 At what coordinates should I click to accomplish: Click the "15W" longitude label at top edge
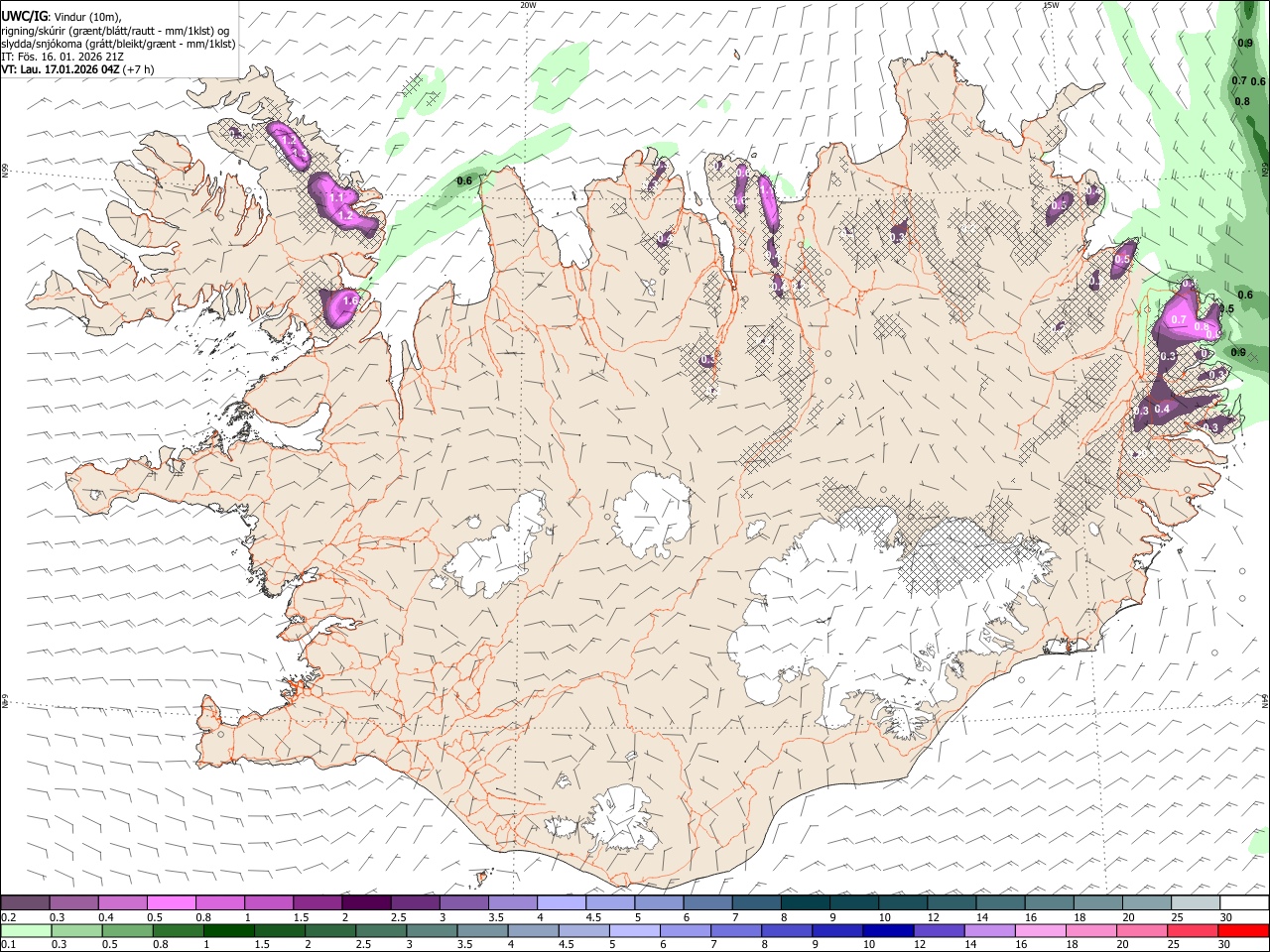point(1051,5)
